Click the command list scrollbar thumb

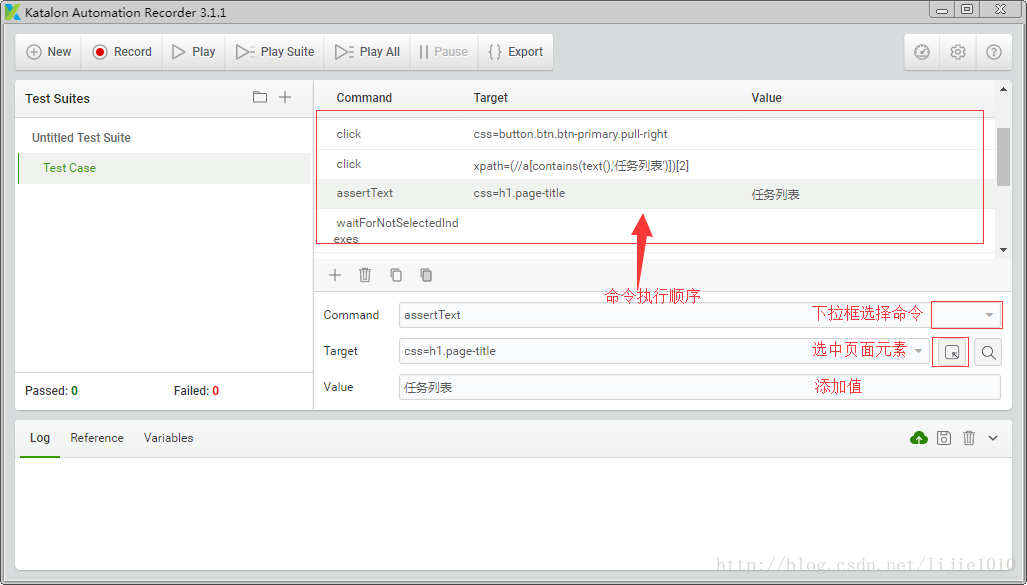[1003, 157]
